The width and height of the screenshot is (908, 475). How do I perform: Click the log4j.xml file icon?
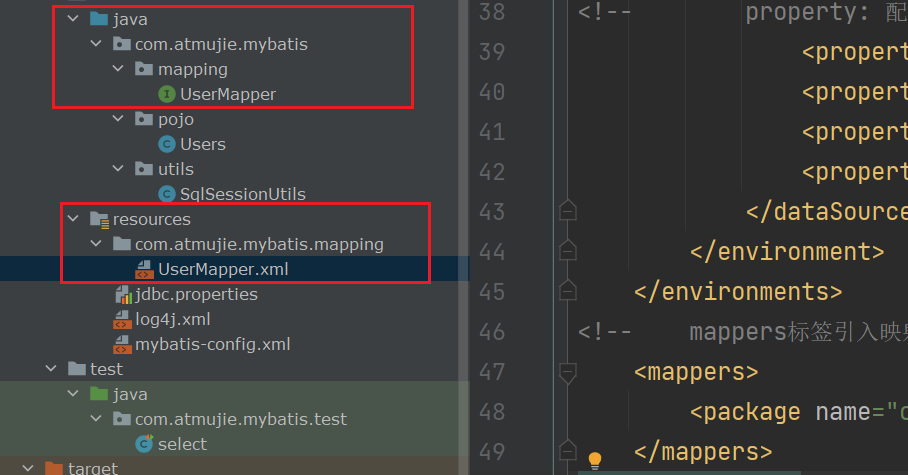(x=122, y=319)
